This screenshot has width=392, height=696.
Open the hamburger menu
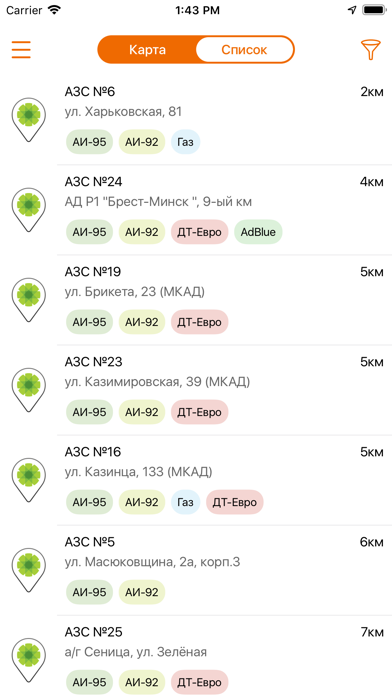click(21, 49)
